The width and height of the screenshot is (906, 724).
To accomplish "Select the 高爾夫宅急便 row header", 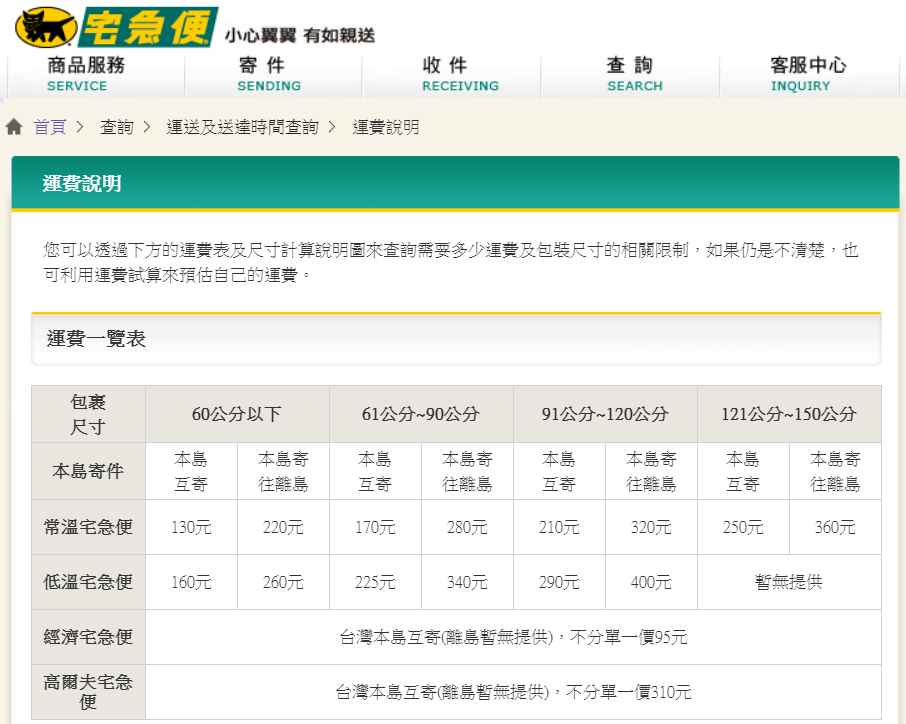I will (x=88, y=692).
